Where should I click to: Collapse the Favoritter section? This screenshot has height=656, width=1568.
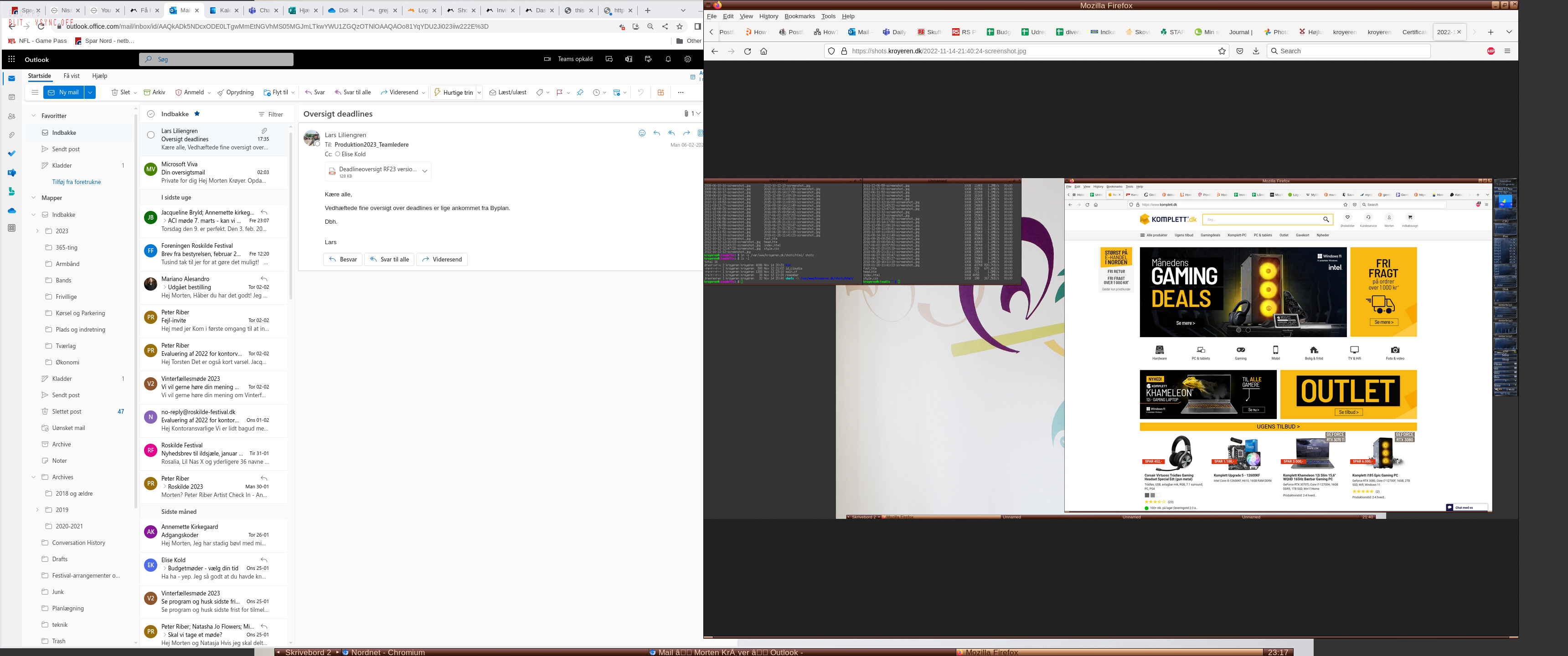pyautogui.click(x=33, y=116)
